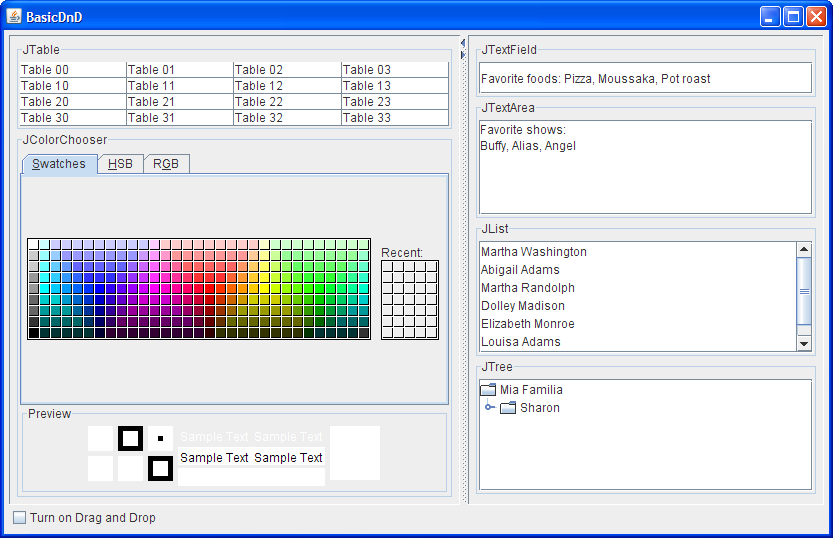
Task: Switch to the RGB tab
Action: pos(166,164)
